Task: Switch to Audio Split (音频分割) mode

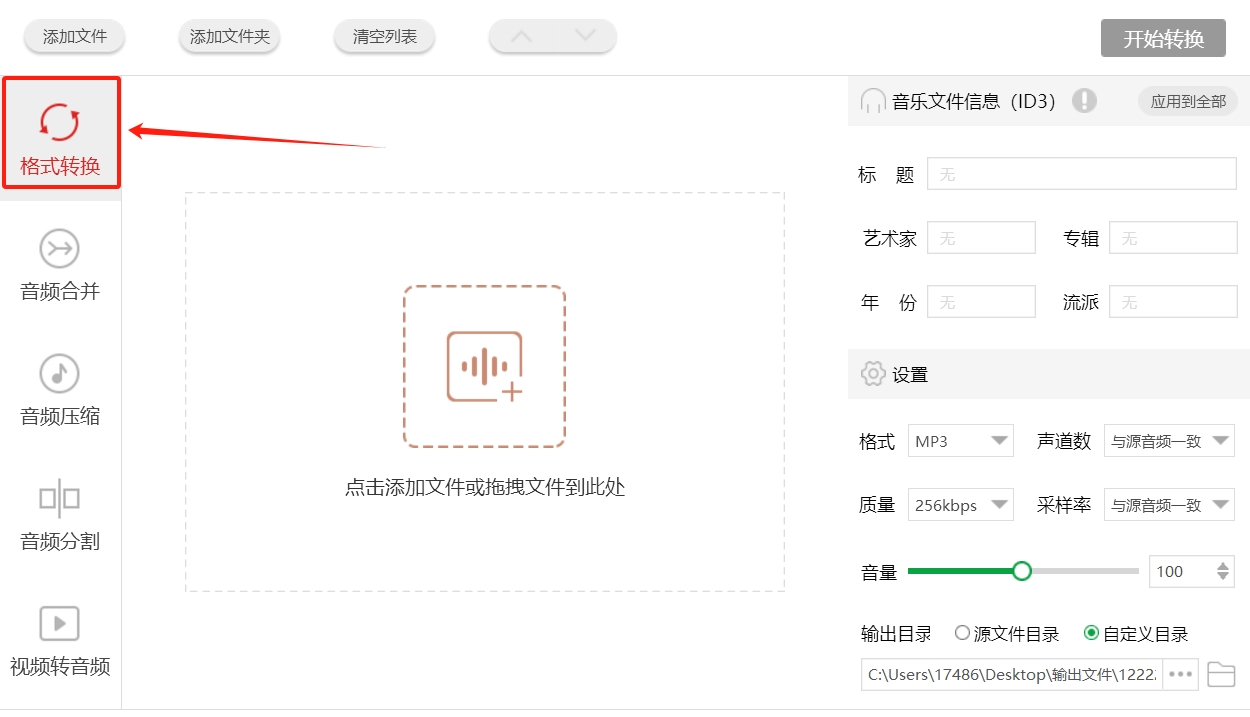Action: (x=60, y=516)
